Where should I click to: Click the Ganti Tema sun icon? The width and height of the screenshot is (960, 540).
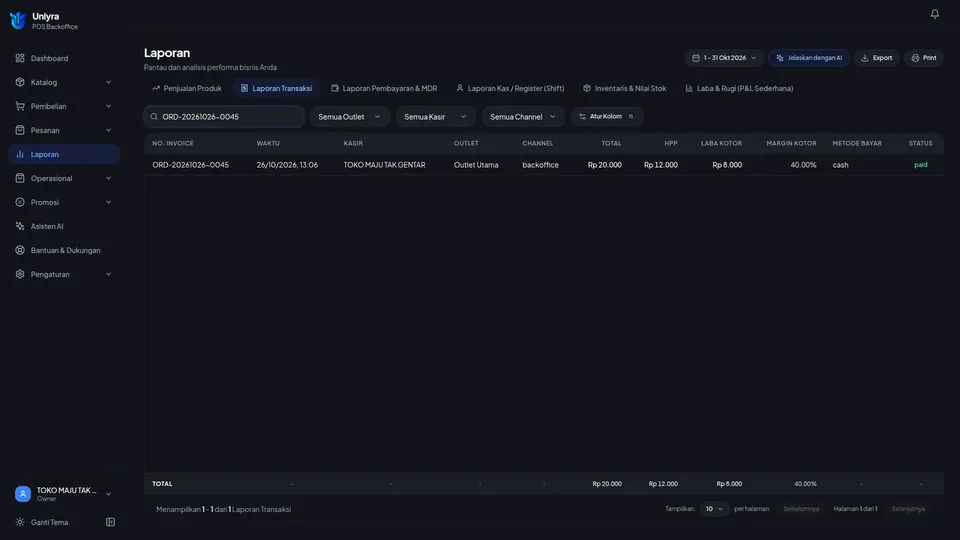point(20,522)
